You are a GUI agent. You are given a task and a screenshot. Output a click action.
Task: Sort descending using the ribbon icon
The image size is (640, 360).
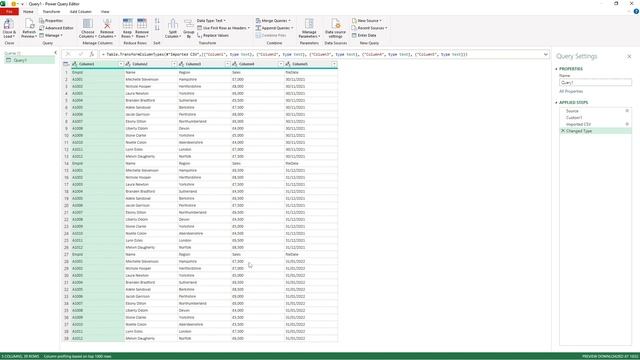pyautogui.click(x=157, y=28)
